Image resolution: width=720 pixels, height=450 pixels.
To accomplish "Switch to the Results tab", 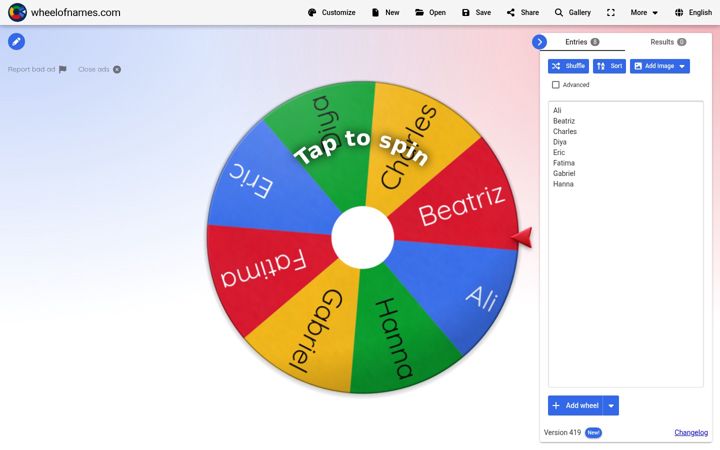I will pos(668,42).
